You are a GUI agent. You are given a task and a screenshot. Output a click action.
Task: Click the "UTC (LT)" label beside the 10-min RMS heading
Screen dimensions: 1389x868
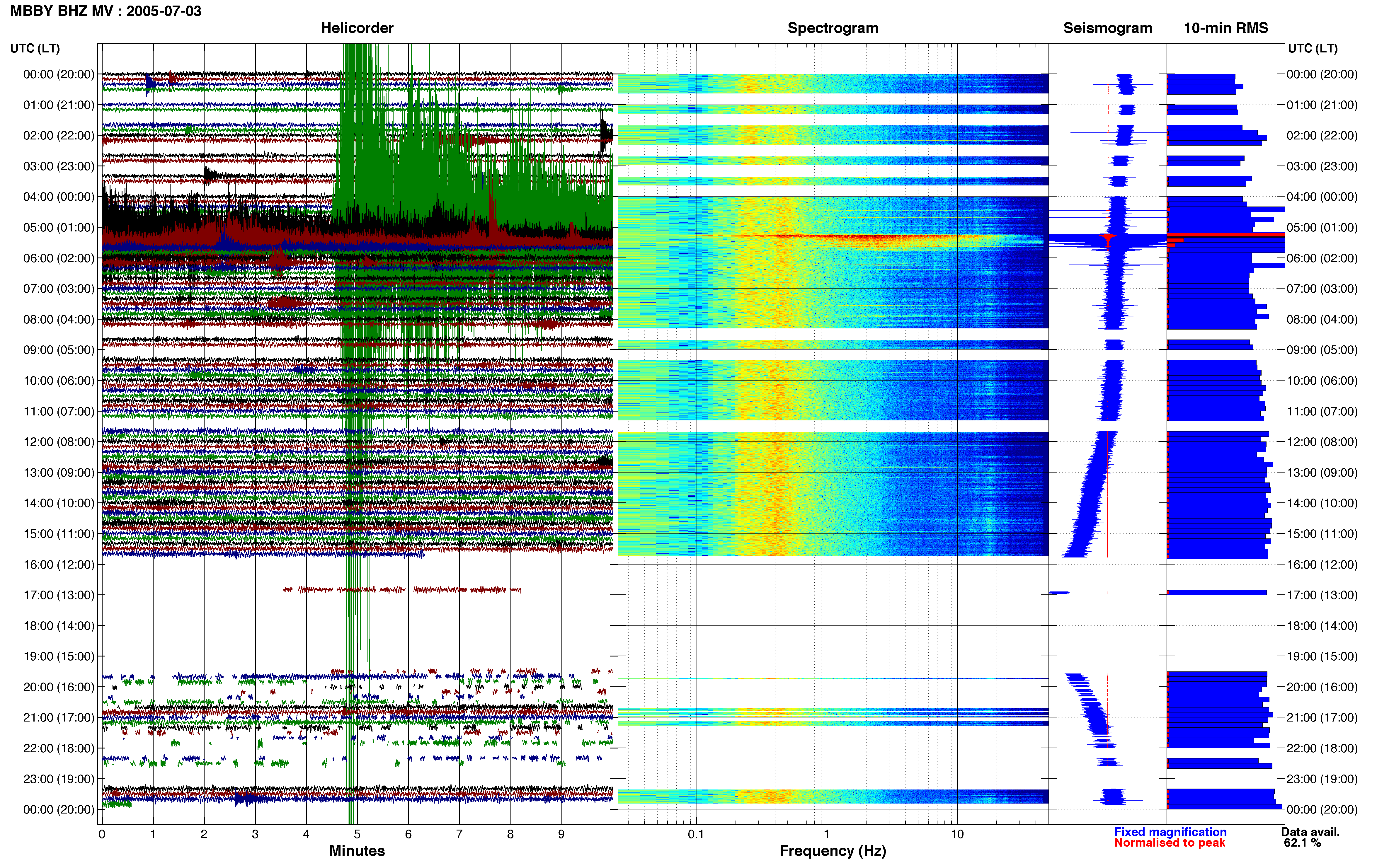[x=1313, y=48]
